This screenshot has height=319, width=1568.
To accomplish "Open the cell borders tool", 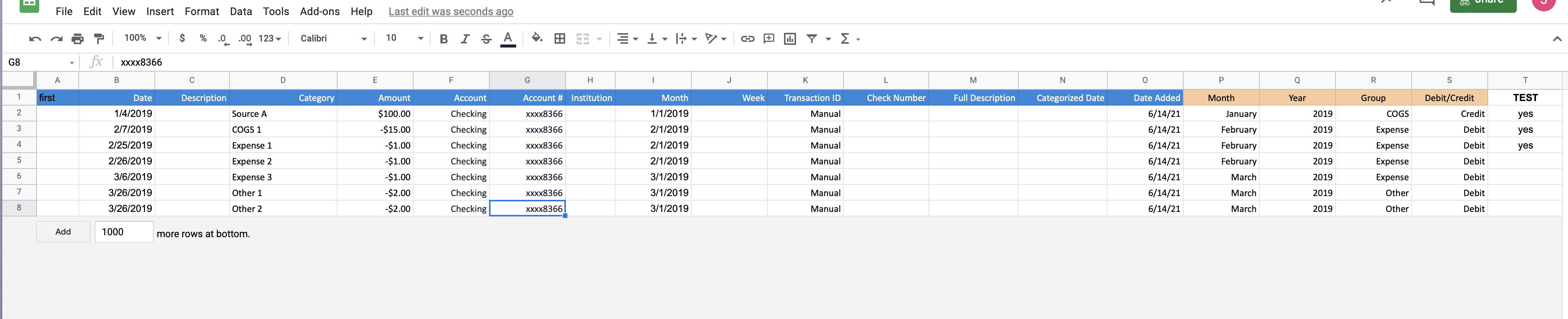I will click(x=559, y=39).
